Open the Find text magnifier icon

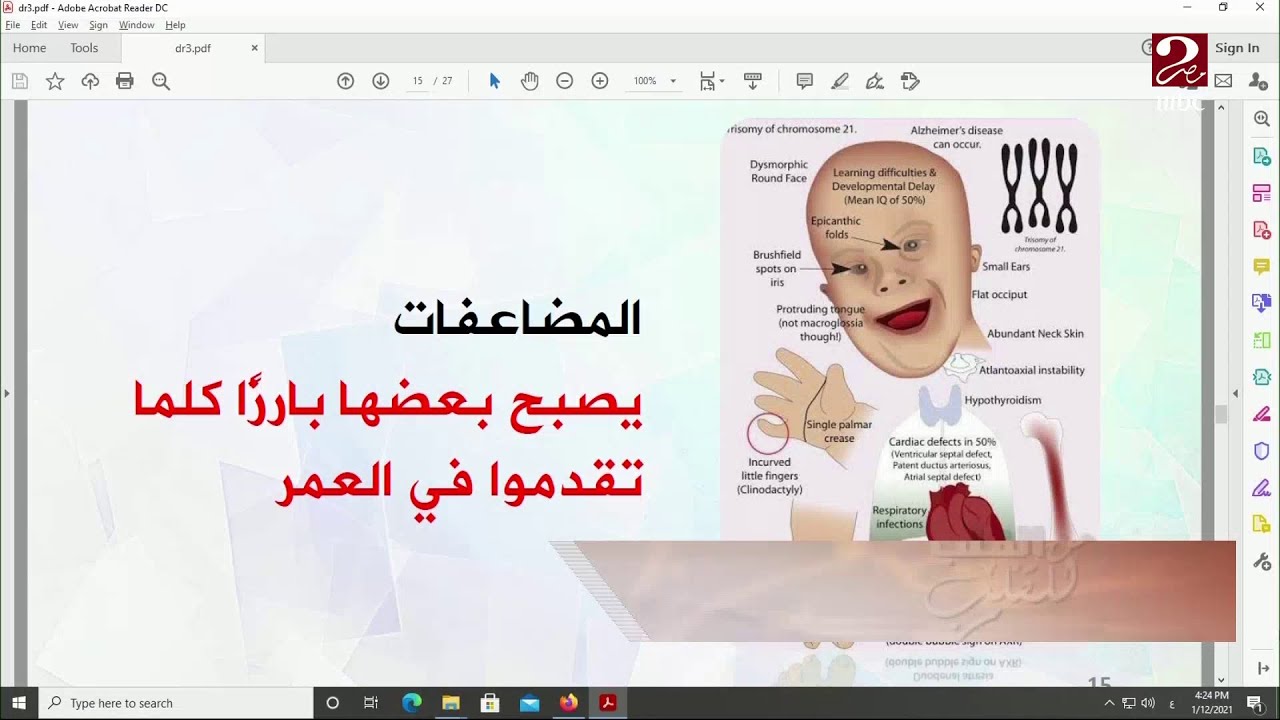[x=161, y=81]
